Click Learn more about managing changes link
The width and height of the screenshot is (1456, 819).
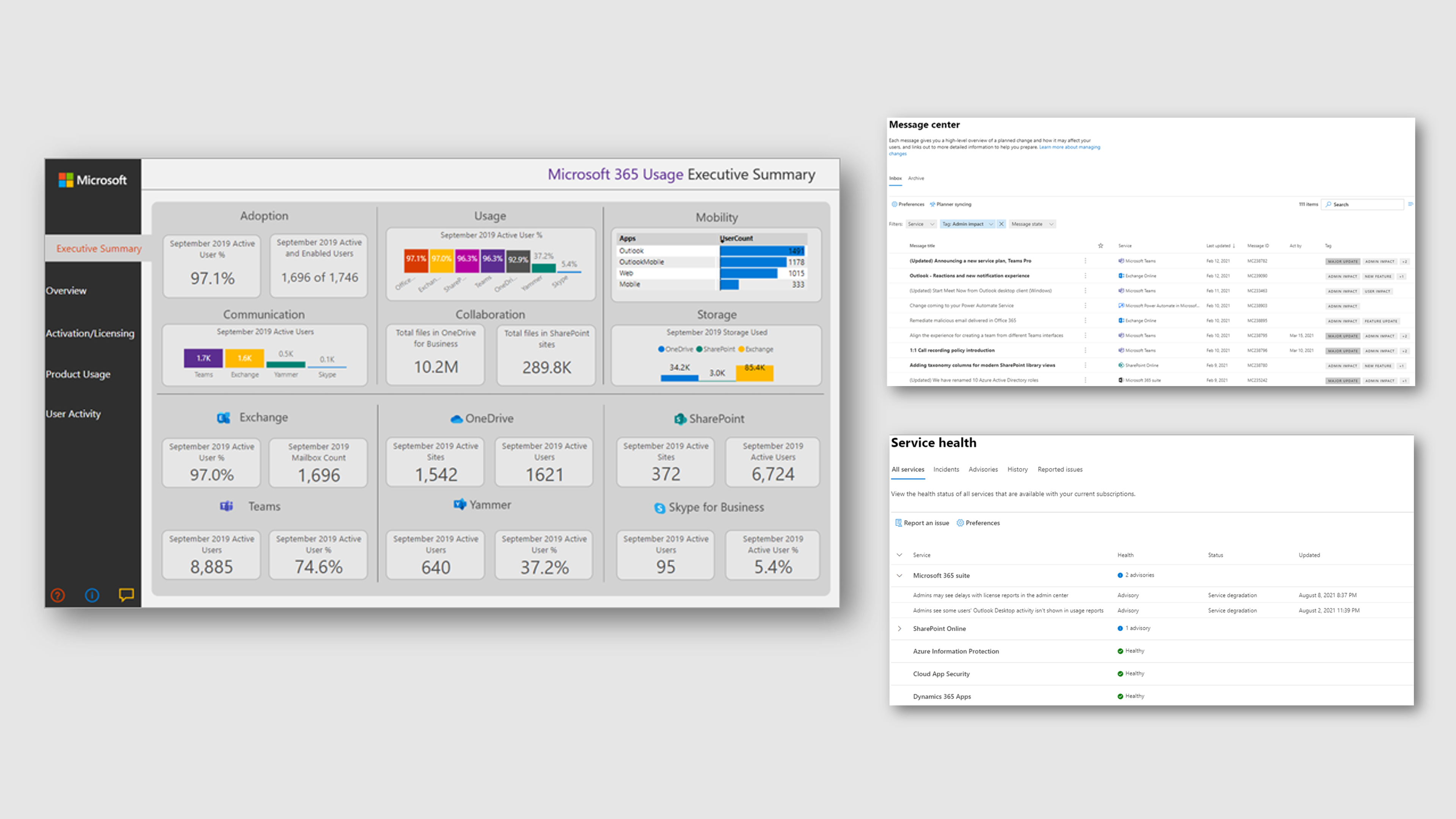(x=1069, y=147)
